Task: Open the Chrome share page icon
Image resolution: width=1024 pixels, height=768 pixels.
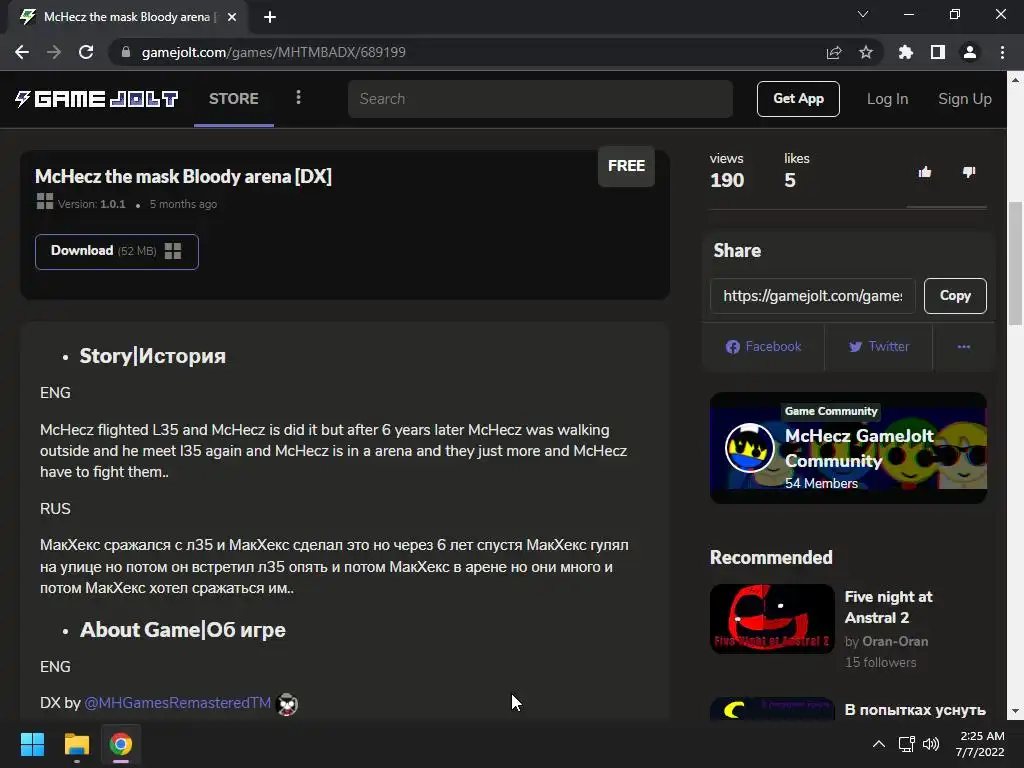Action: [x=834, y=52]
